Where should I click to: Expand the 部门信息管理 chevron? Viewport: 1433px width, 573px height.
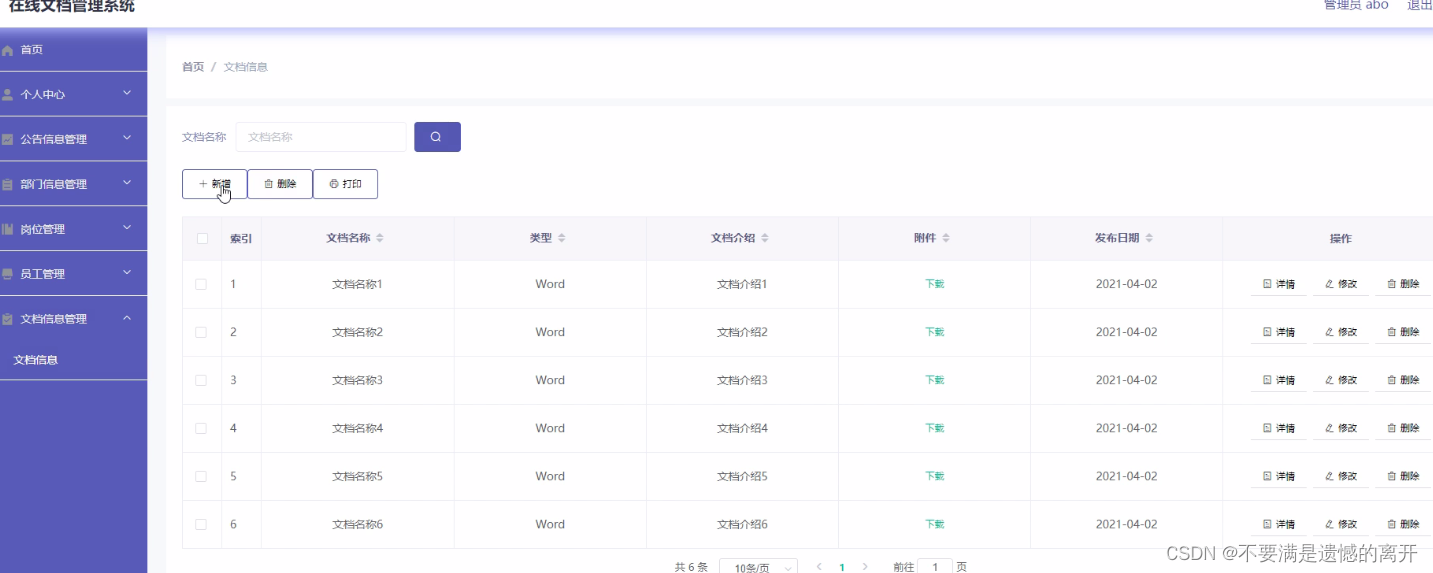tap(127, 183)
